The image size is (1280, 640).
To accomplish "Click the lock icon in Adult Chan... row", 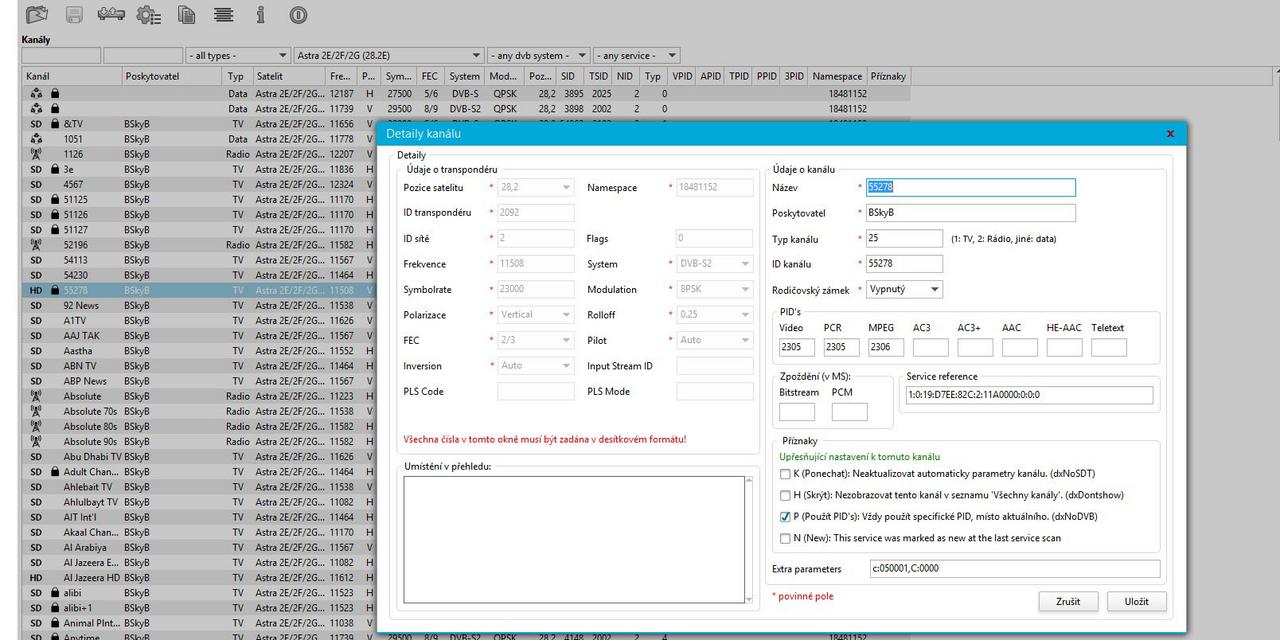I will click(x=55, y=472).
